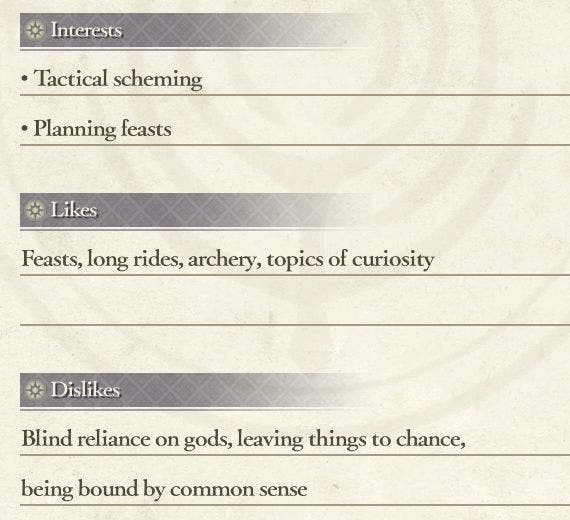The image size is (570, 520).
Task: Click the Dislikes header banner's patterned area
Action: click(x=211, y=390)
